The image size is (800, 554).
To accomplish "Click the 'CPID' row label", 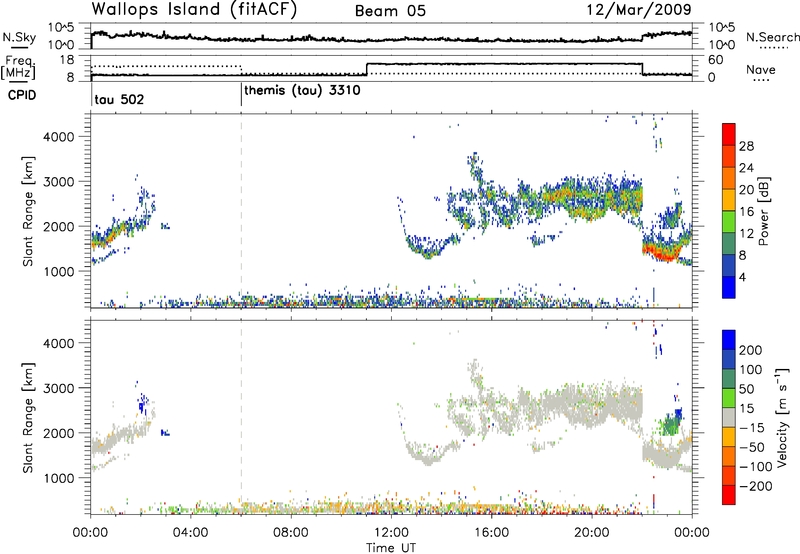I will point(22,95).
